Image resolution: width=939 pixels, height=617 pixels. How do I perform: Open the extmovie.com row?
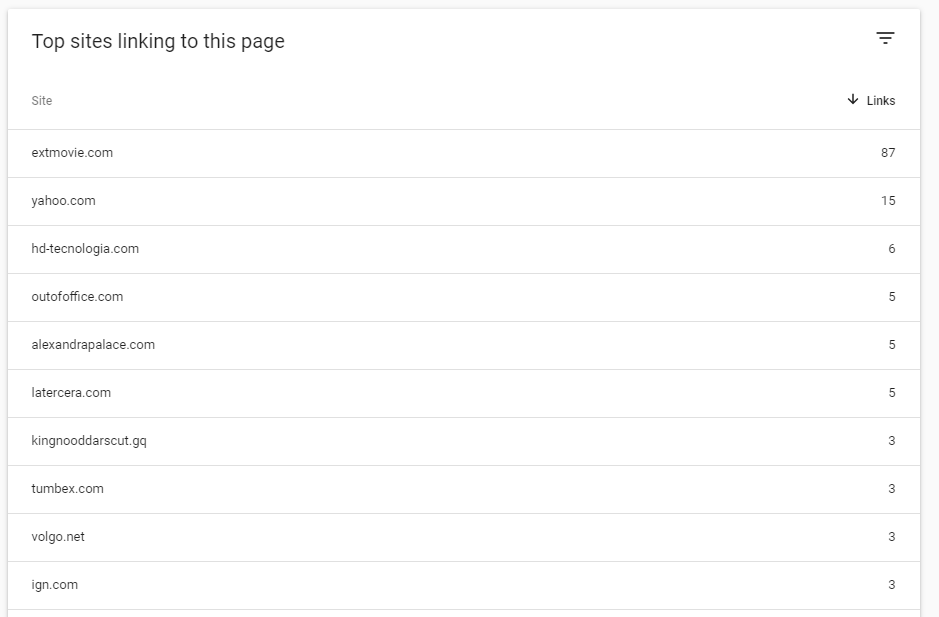click(x=464, y=153)
